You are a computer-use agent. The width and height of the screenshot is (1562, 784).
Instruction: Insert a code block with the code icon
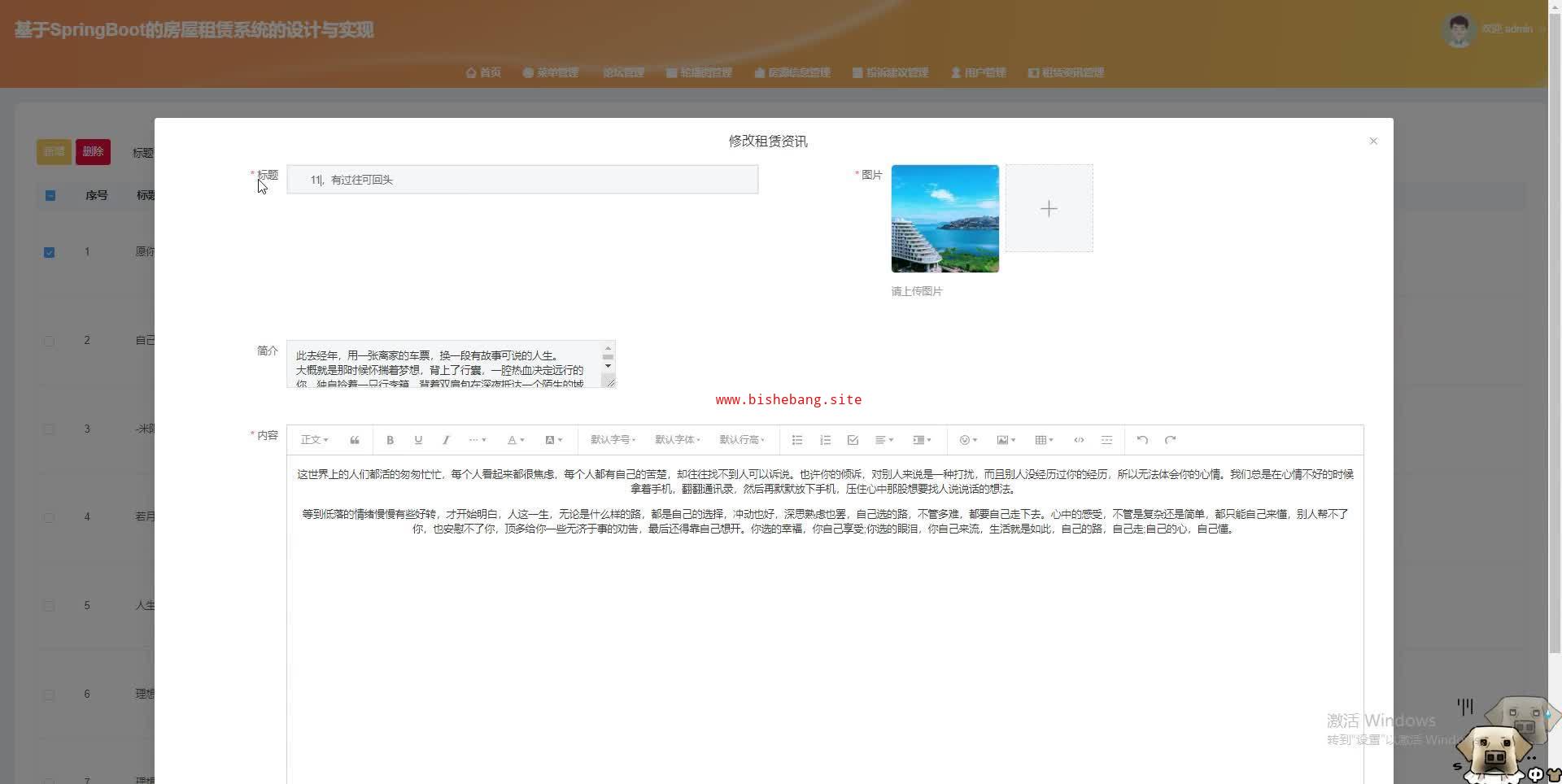[x=1079, y=440]
